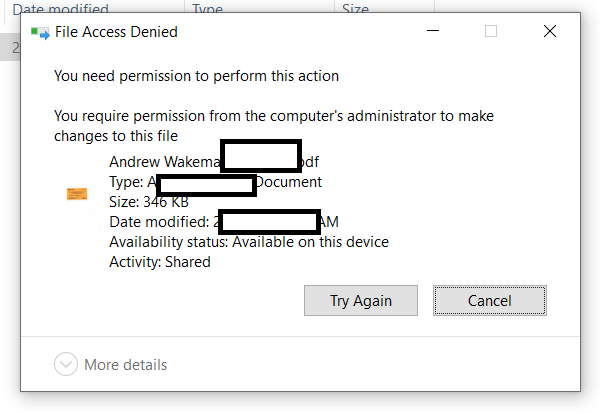The image size is (603, 417).
Task: Click the dialog's minimize button
Action: (x=432, y=32)
